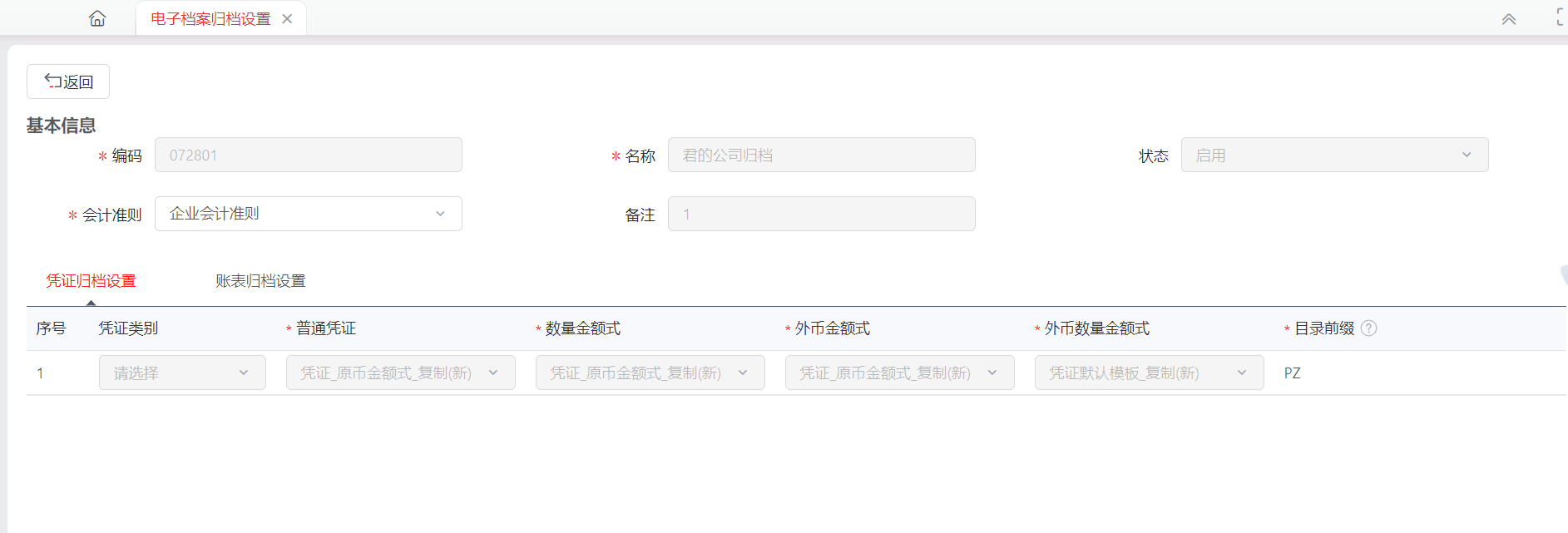Open the 外币数量金额式 template dropdown
Screen dimensions: 1568x533
tap(1150, 373)
